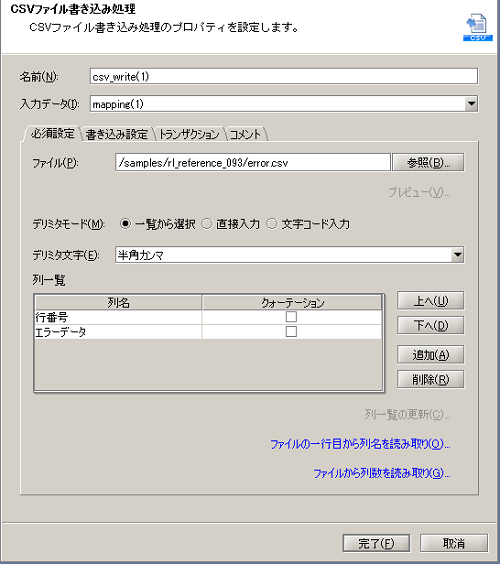The height and width of the screenshot is (564, 500).
Task: Click the CSV file icon in header
Action: (478, 28)
